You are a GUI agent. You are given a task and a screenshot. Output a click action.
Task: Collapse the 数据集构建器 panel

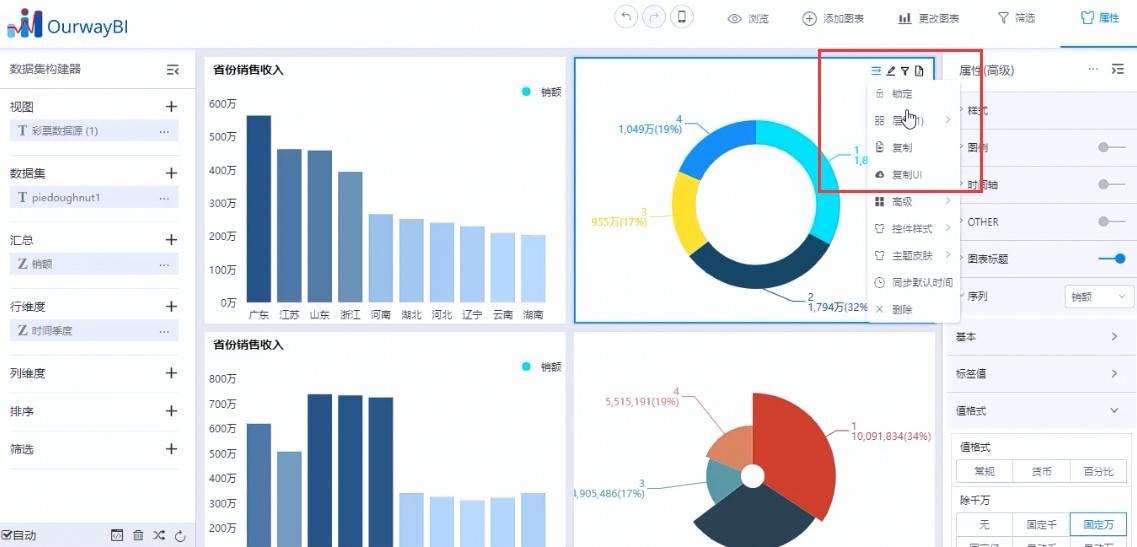click(x=173, y=70)
